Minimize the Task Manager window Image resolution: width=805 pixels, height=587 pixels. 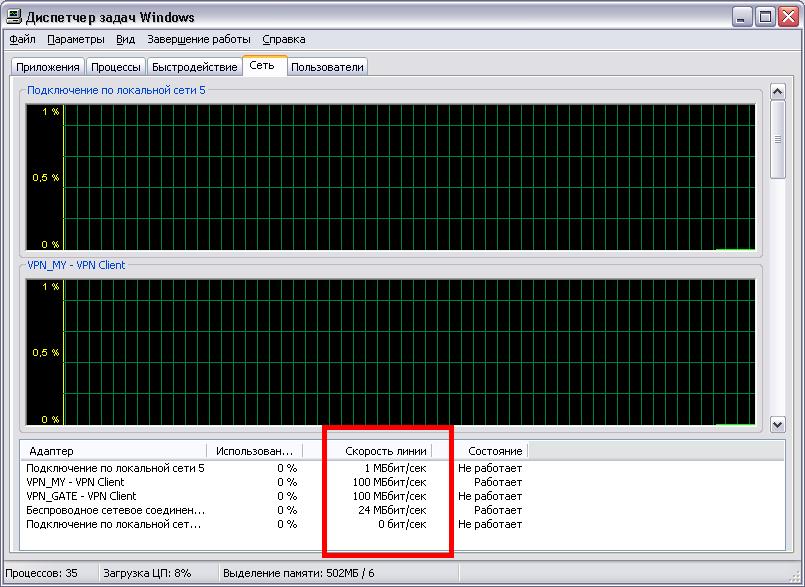(740, 17)
